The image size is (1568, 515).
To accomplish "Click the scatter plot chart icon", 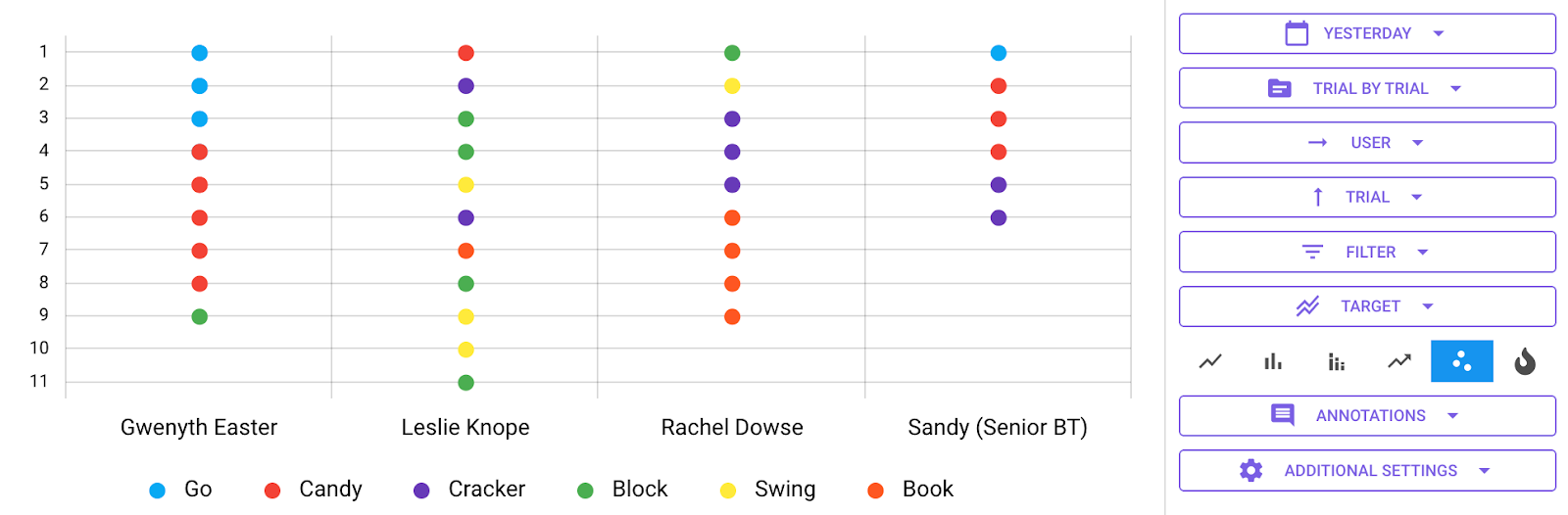I will pos(1461,361).
